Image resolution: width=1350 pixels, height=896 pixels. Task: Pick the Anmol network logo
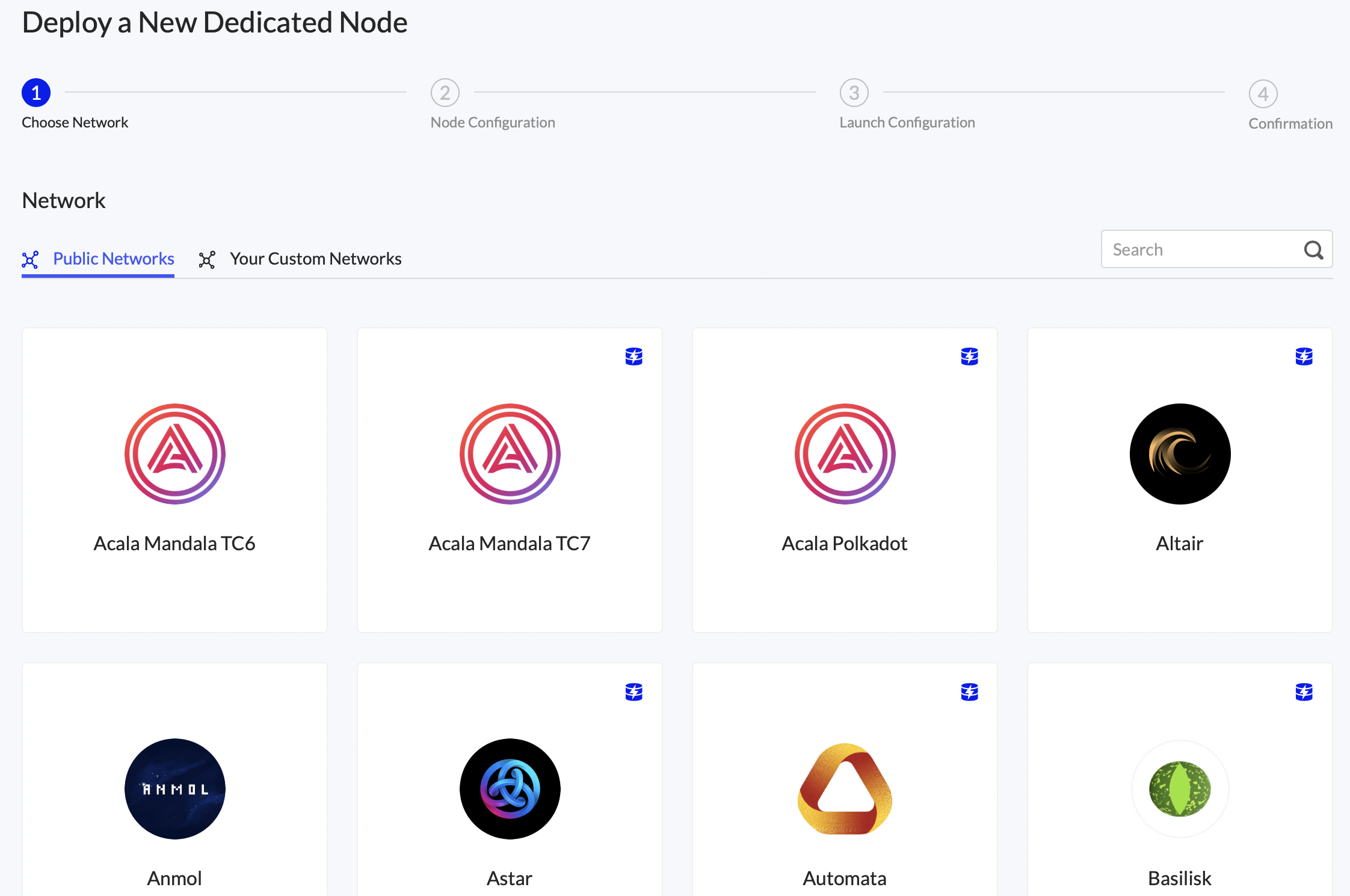tap(174, 788)
